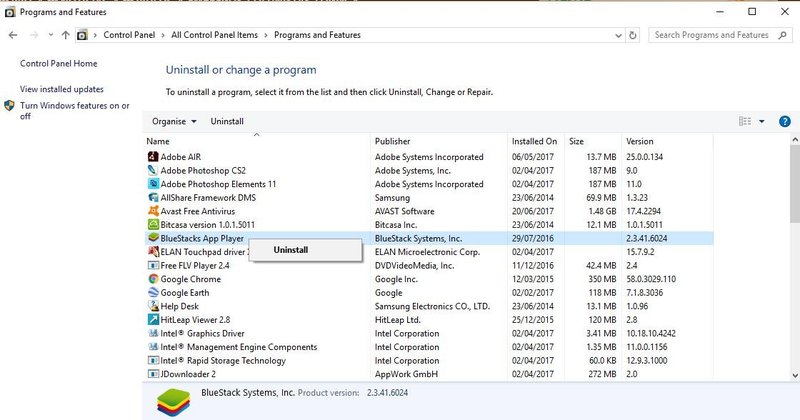Open View installed updates link
Screen dimensions: 800x420
[62, 89]
